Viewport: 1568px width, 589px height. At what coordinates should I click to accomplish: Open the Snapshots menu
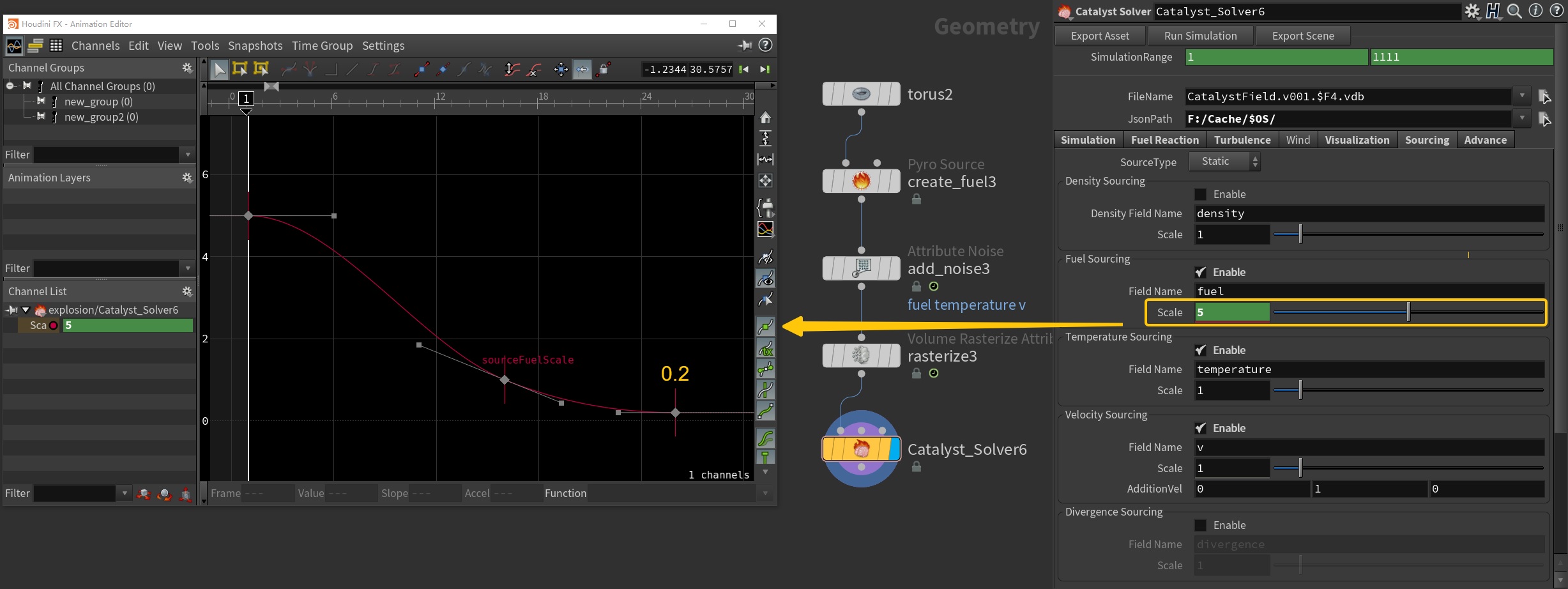click(x=255, y=46)
